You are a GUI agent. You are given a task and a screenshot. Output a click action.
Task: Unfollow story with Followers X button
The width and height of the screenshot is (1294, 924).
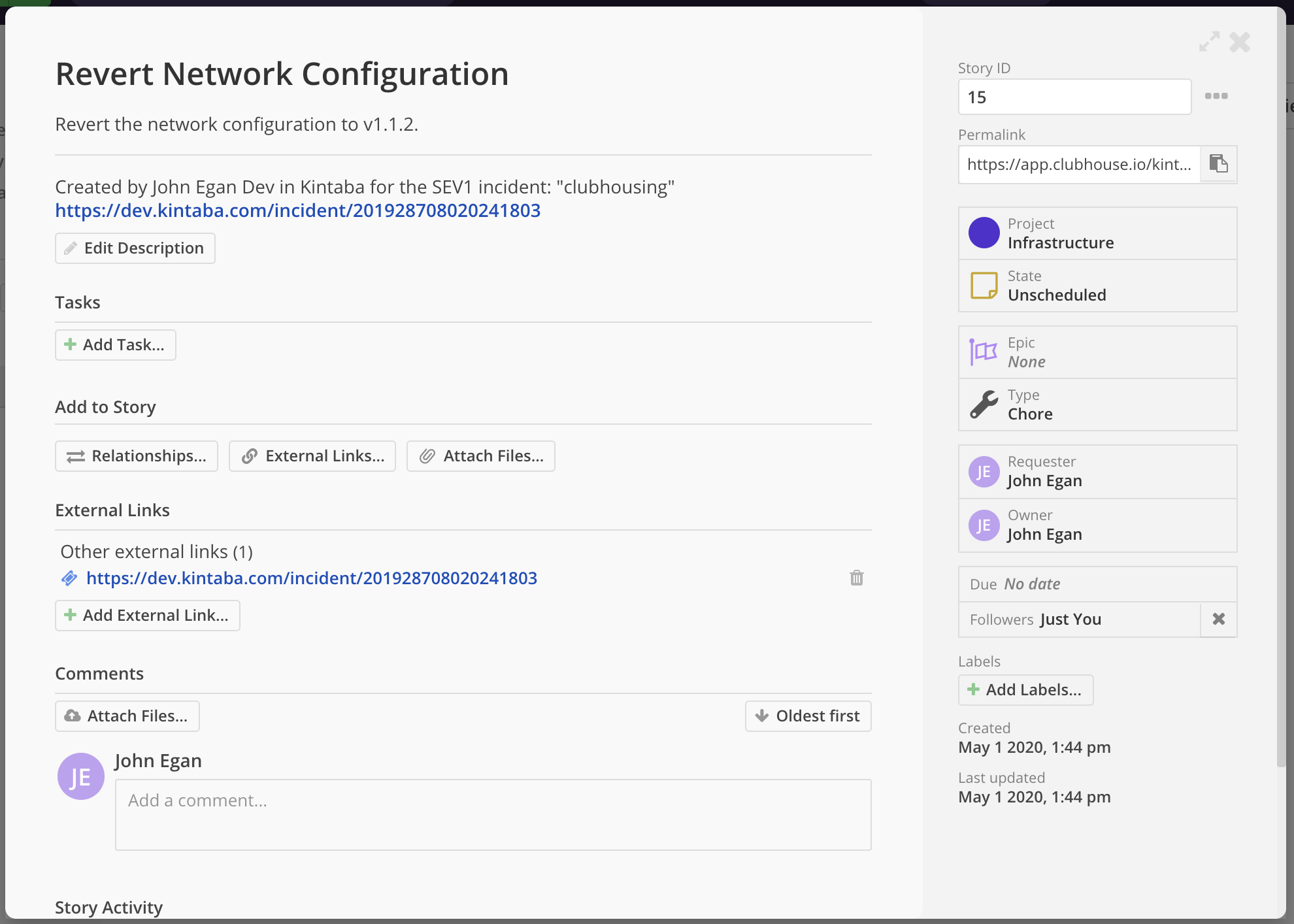[1218, 619]
